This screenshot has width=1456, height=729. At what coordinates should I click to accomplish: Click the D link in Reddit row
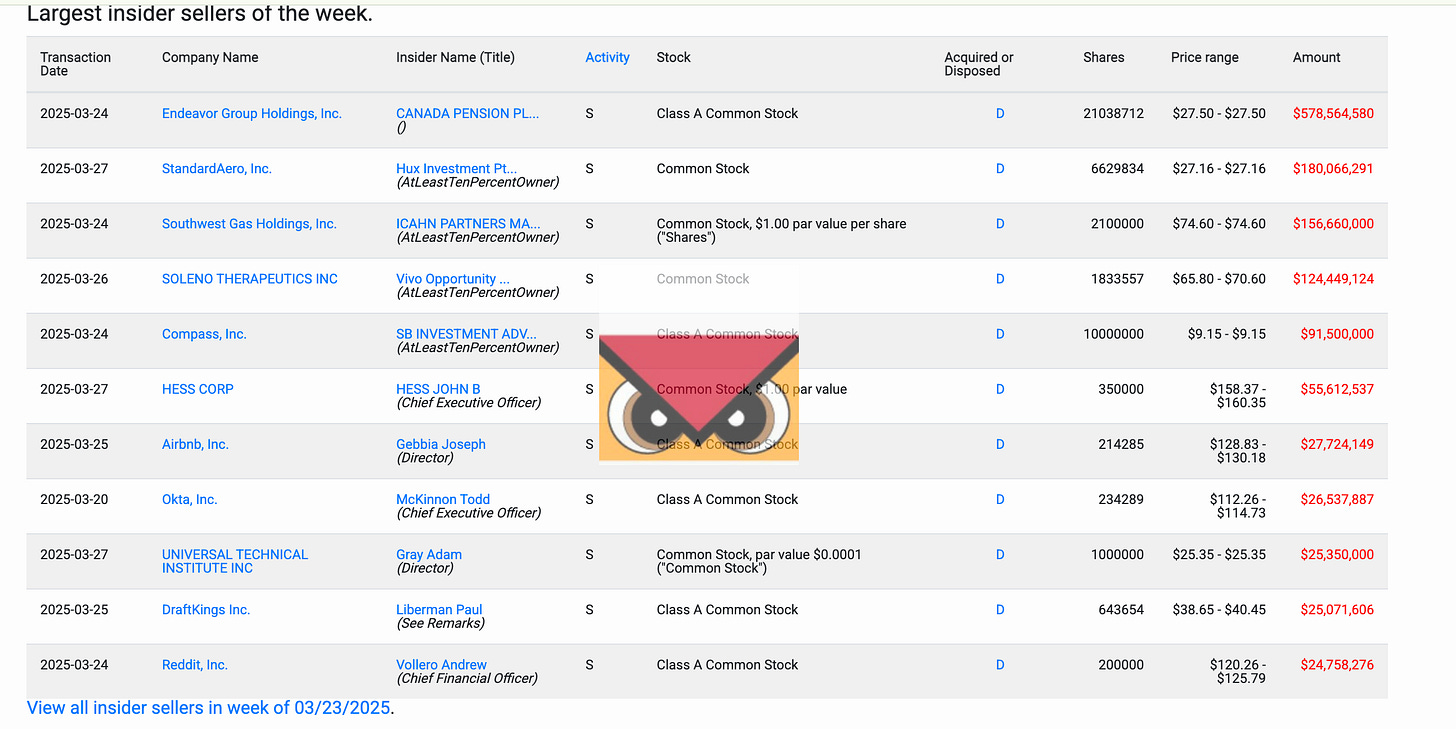point(1000,665)
